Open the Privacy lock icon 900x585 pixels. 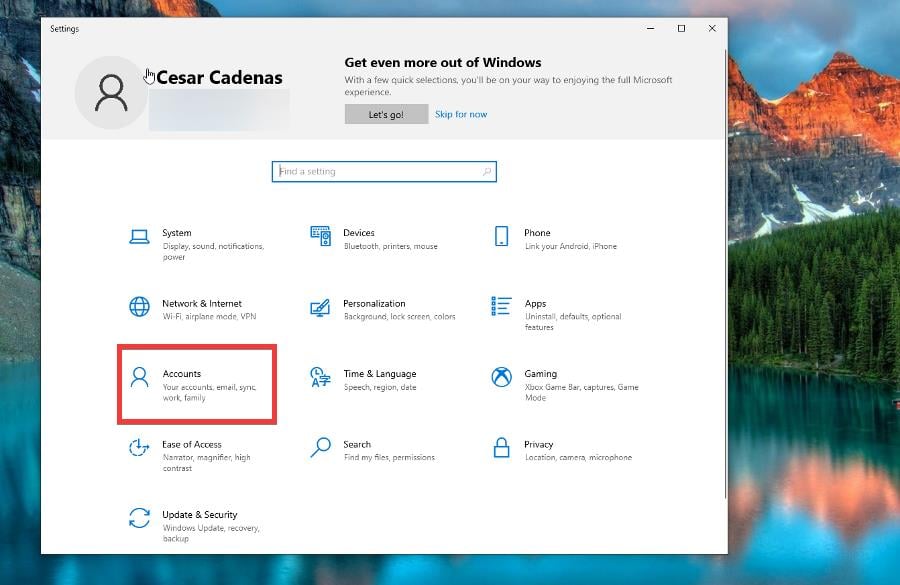(501, 447)
